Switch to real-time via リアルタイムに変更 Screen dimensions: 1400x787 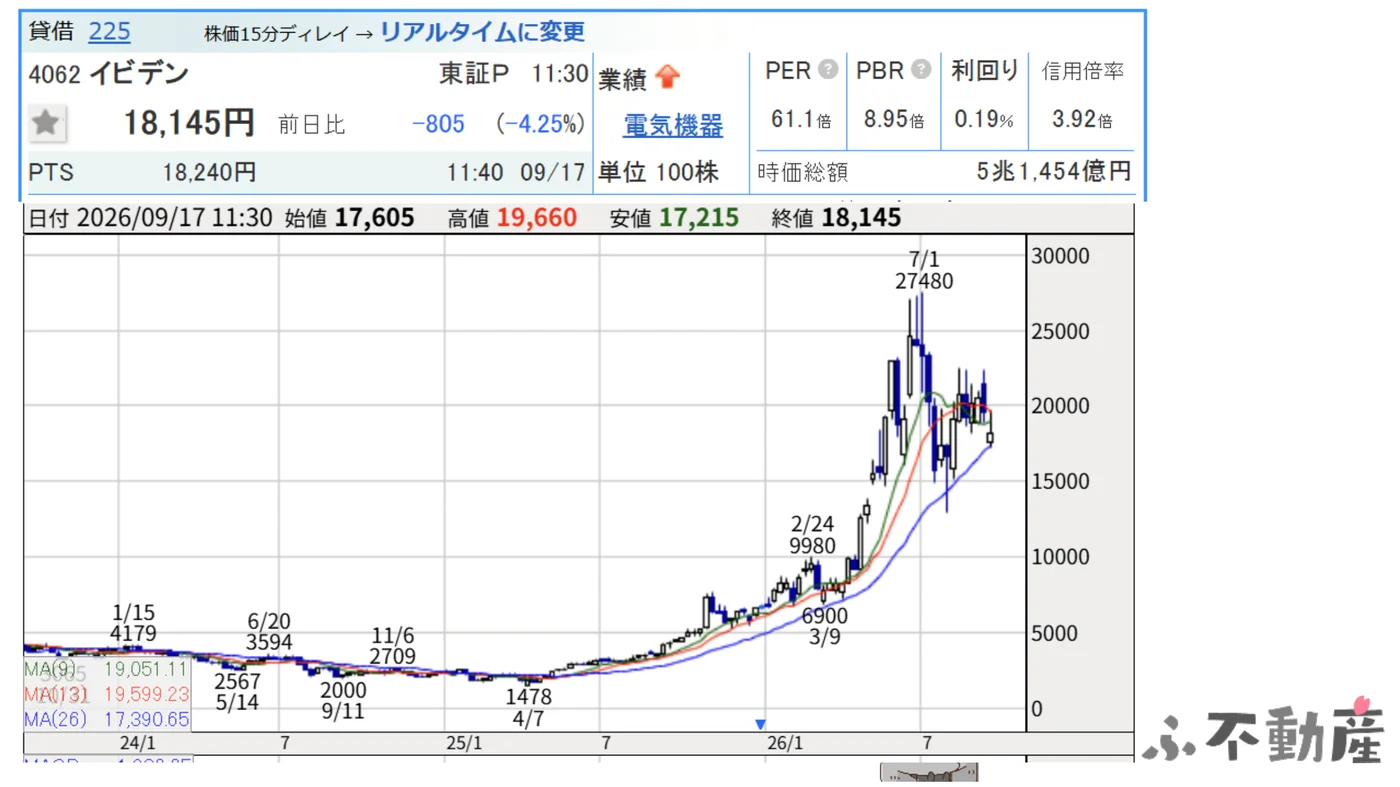pos(482,31)
